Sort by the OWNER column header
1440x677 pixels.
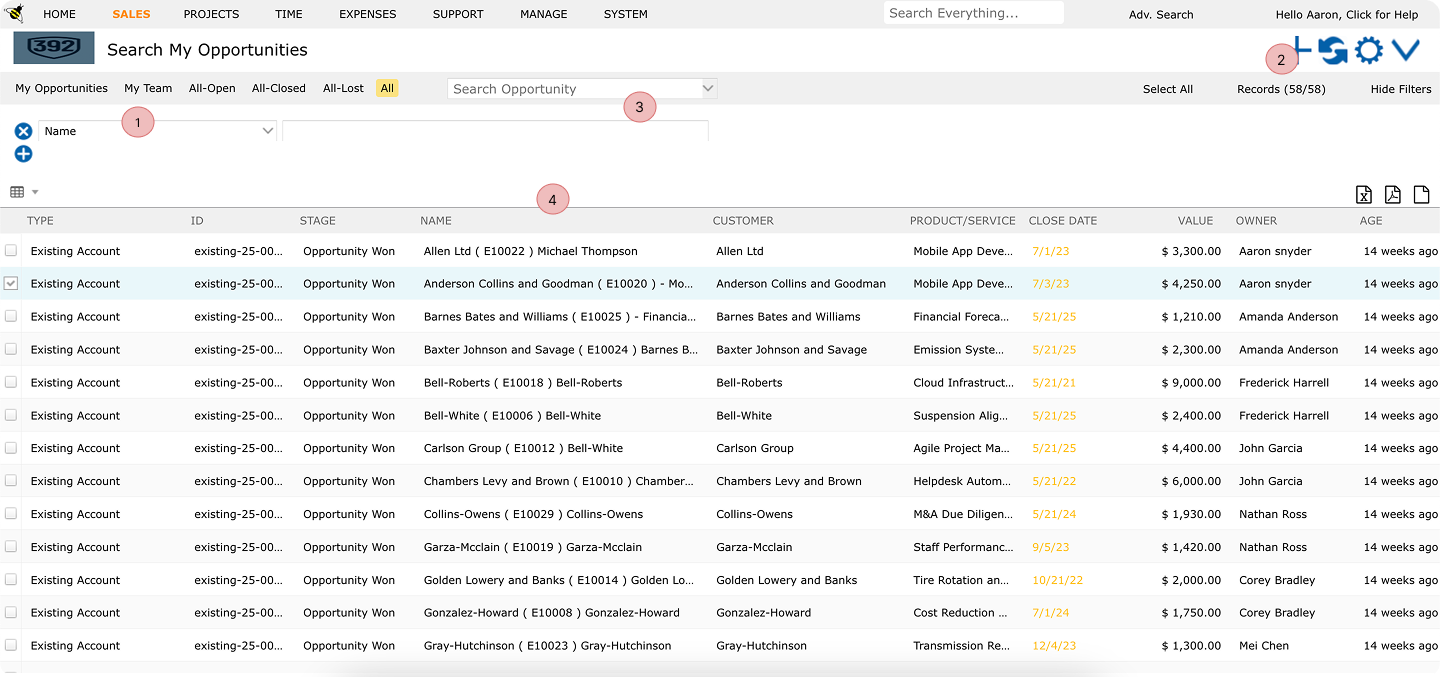click(x=1256, y=221)
